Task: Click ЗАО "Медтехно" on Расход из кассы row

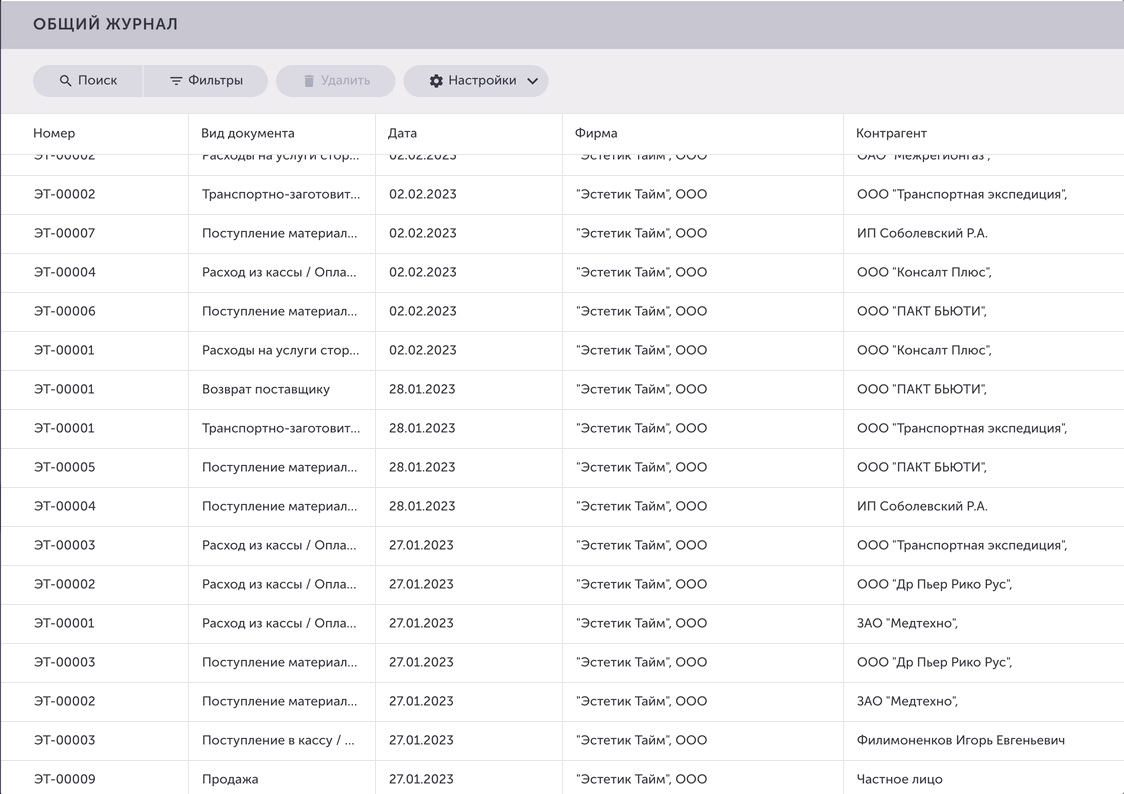Action: coord(908,623)
